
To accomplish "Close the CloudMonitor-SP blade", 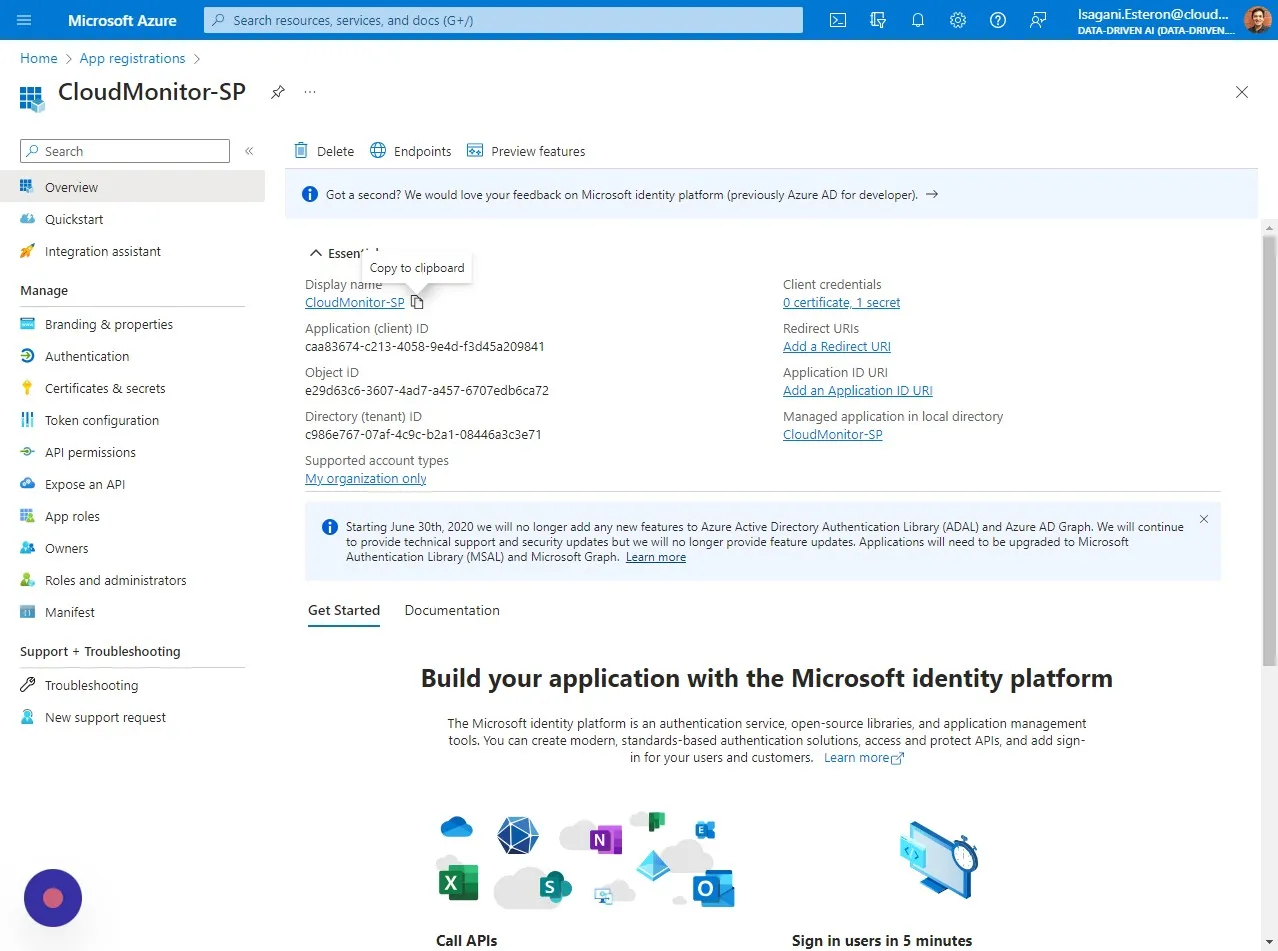I will click(1242, 92).
